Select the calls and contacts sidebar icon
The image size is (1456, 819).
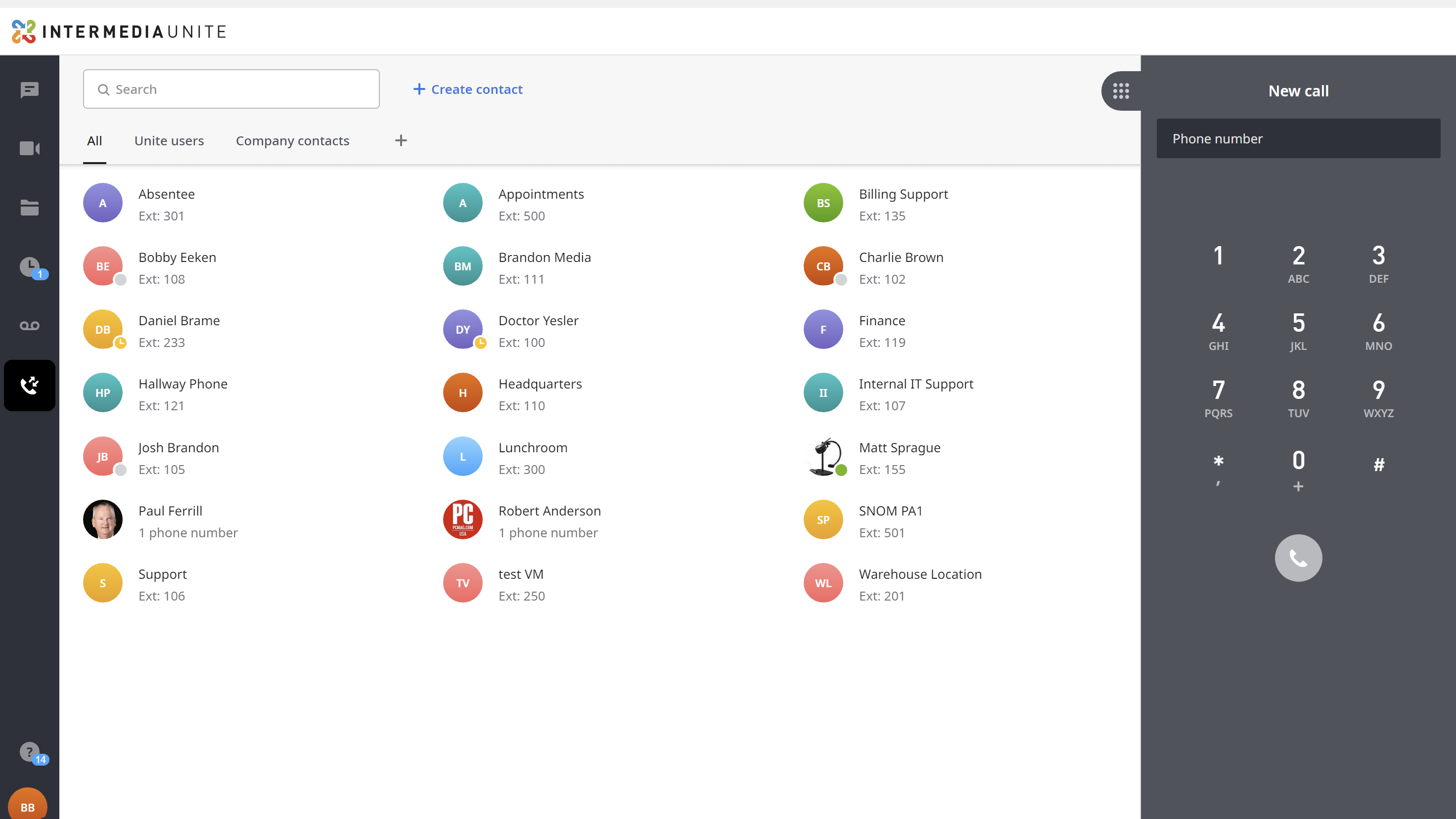tap(29, 385)
